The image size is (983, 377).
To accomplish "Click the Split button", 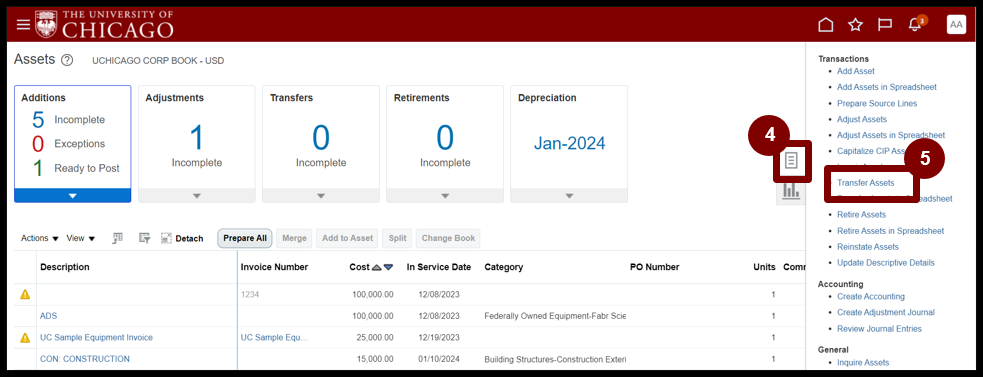I will click(x=397, y=238).
